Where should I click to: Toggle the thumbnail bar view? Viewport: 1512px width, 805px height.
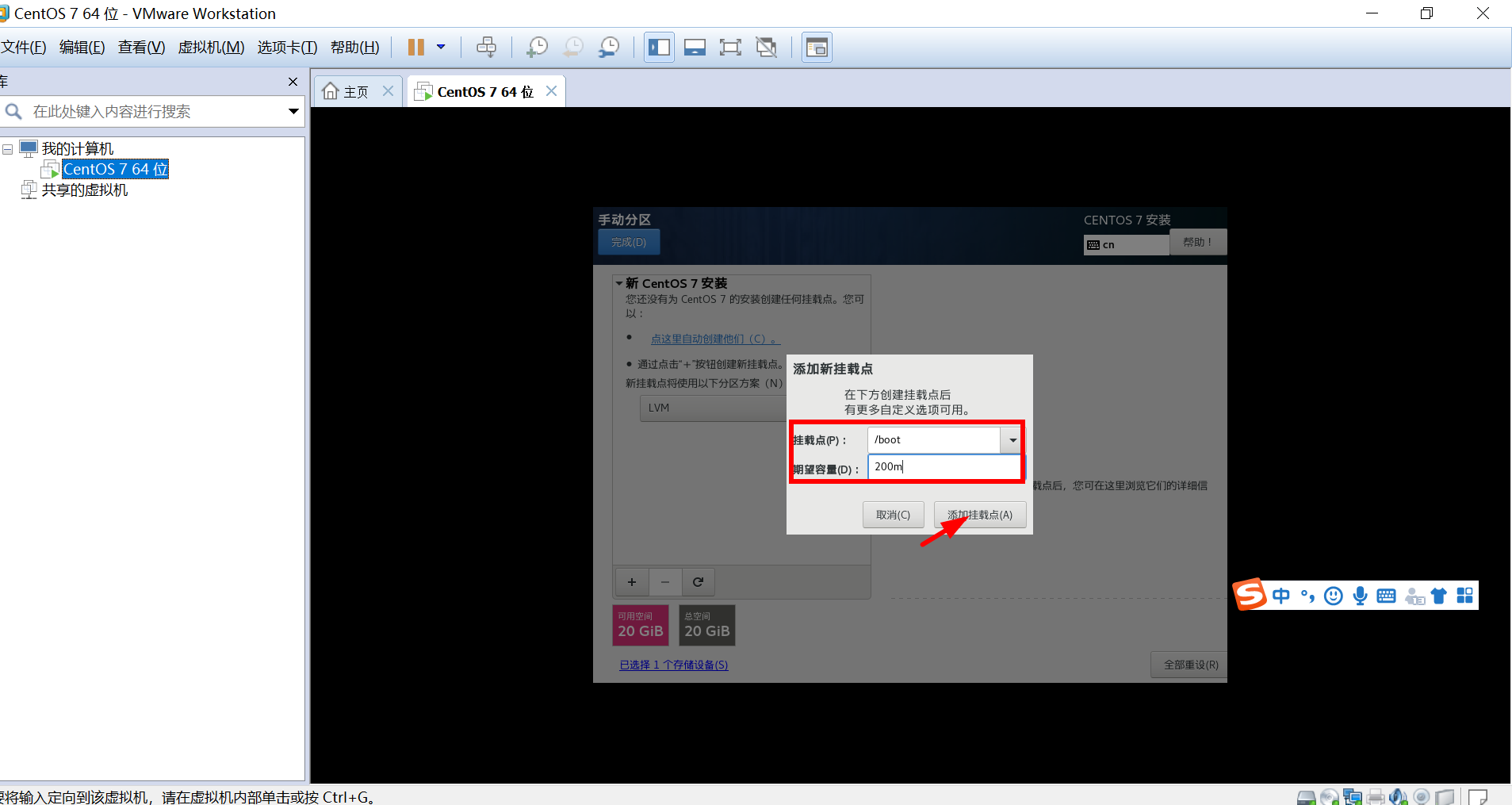pyautogui.click(x=695, y=48)
